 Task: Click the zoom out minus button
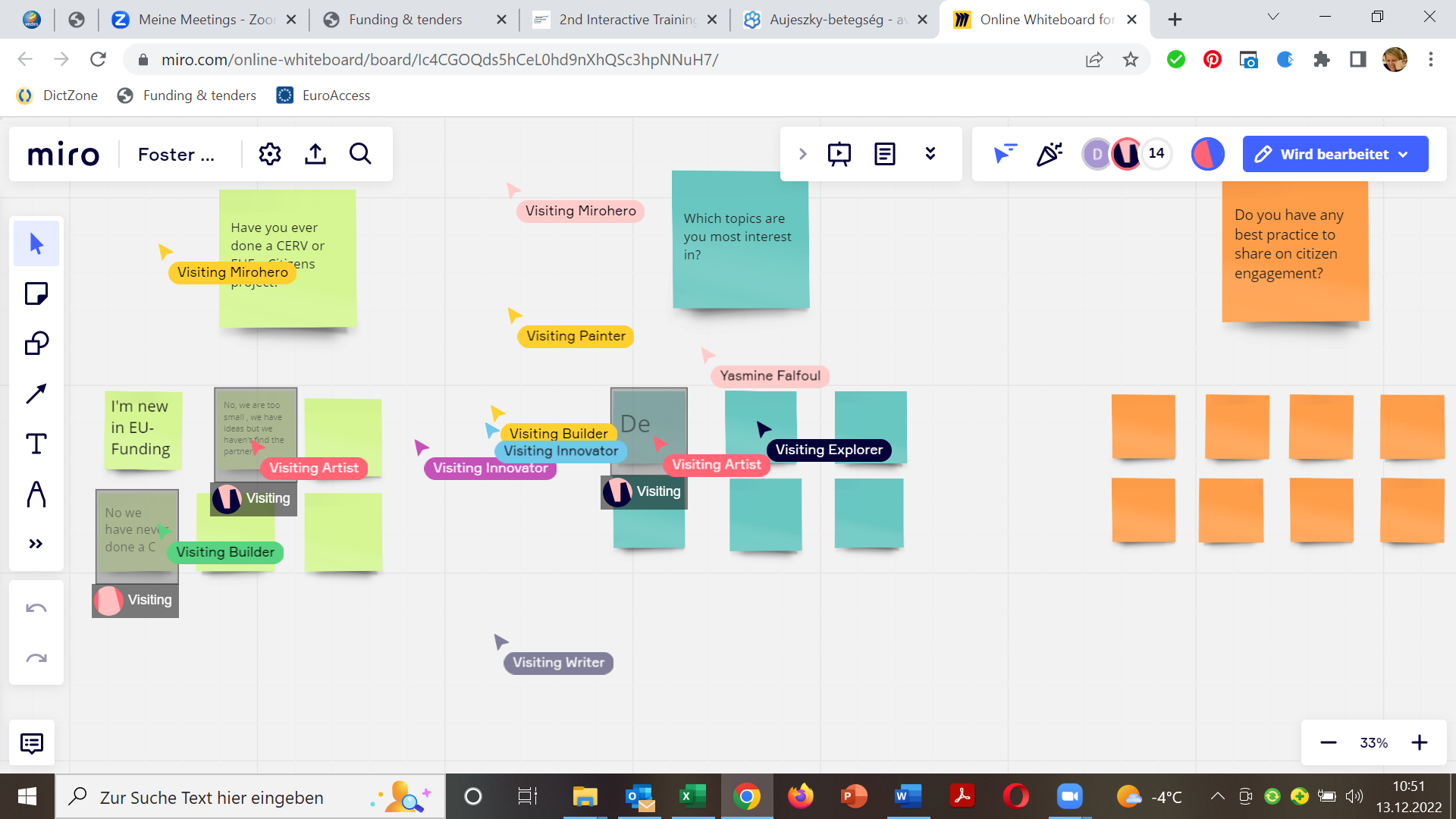click(1328, 742)
